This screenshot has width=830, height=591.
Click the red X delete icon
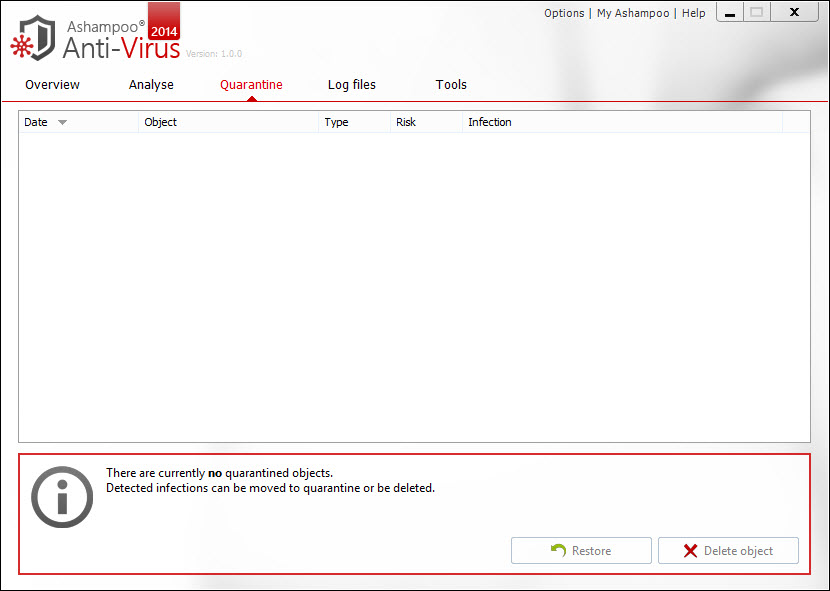tap(690, 551)
